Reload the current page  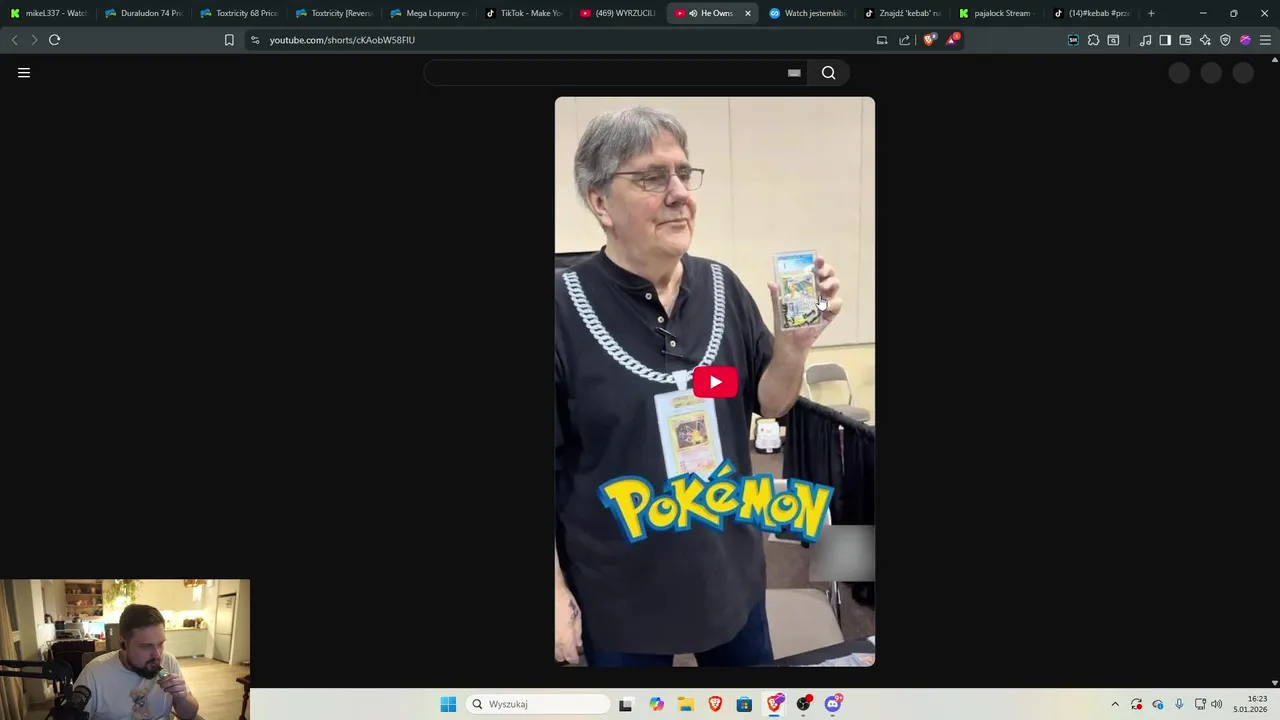55,40
